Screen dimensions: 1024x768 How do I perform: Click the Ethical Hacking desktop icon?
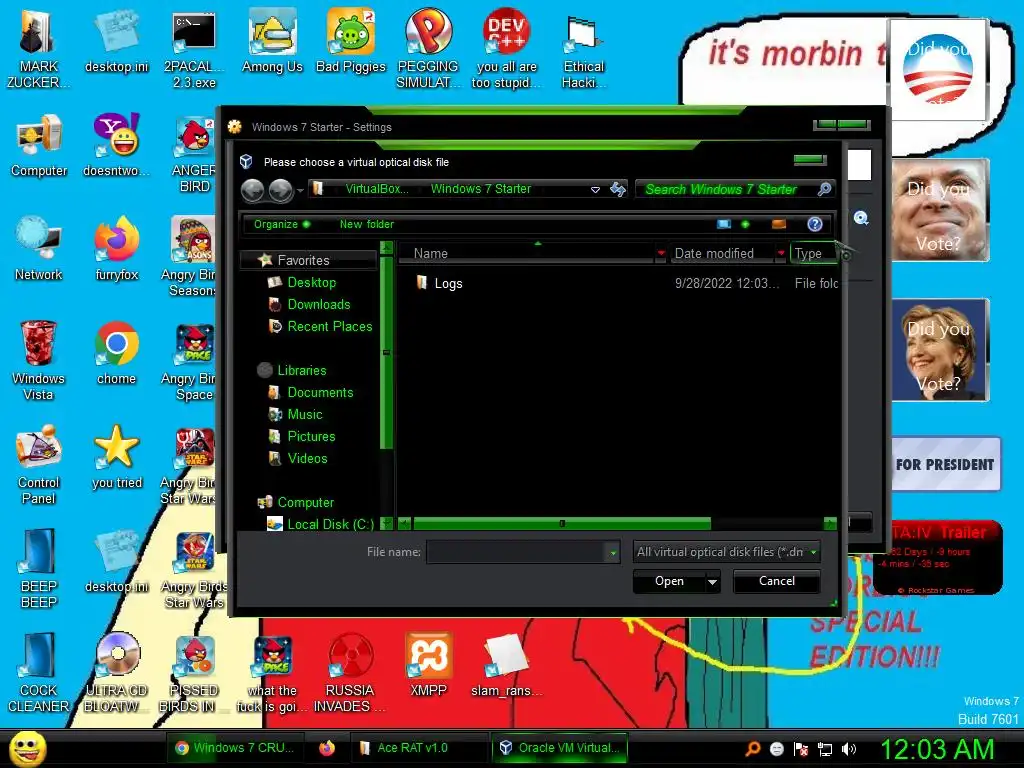point(584,52)
